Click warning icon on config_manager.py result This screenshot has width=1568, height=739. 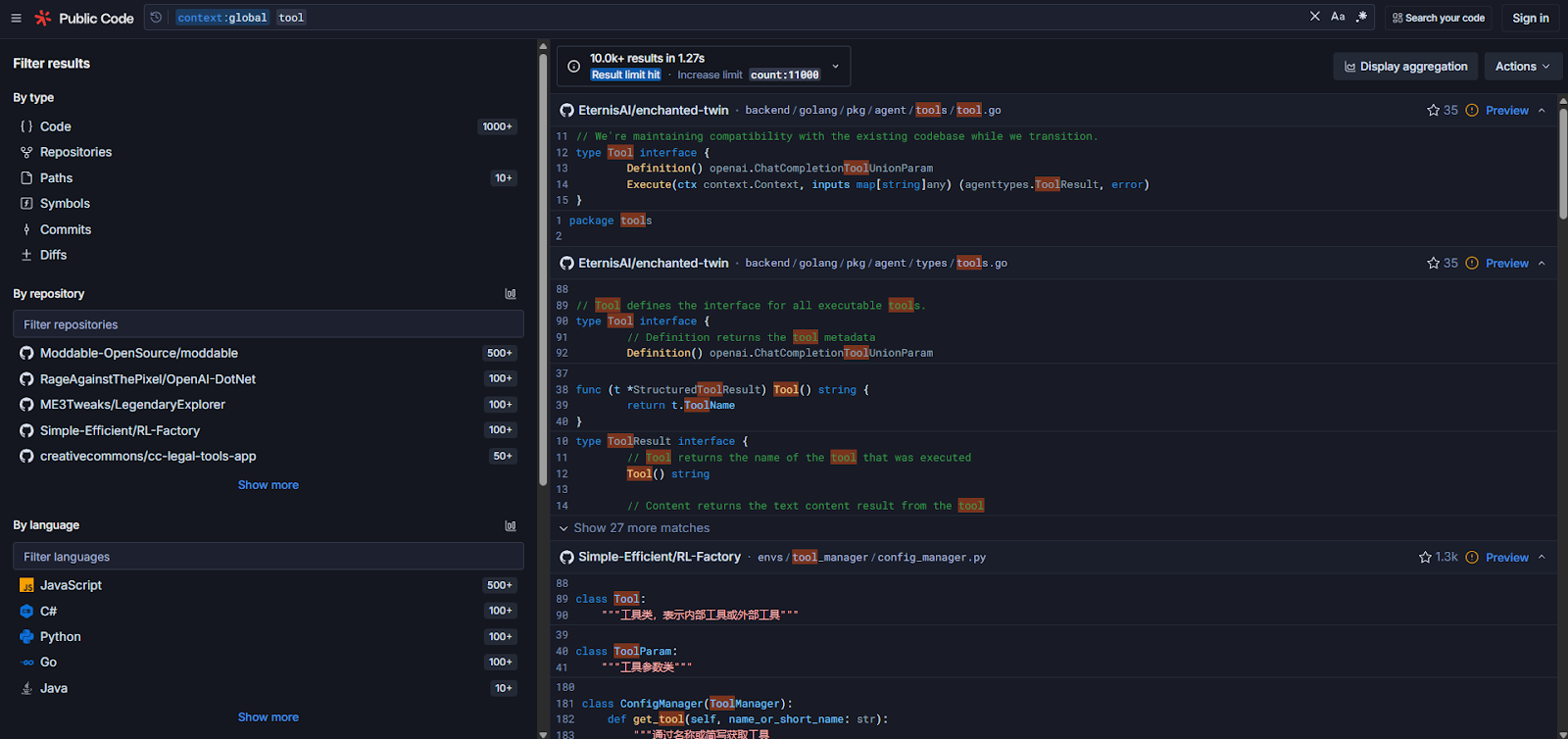point(1471,557)
